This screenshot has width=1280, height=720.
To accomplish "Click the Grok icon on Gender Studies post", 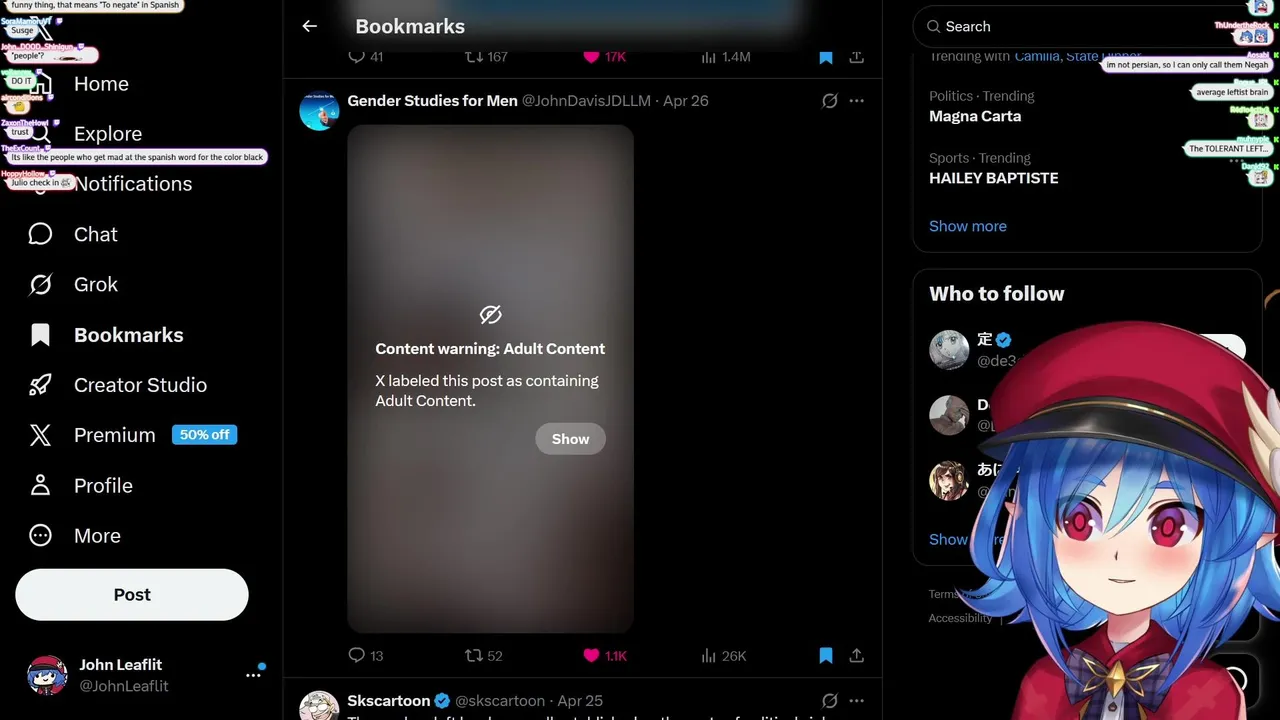I will [829, 101].
